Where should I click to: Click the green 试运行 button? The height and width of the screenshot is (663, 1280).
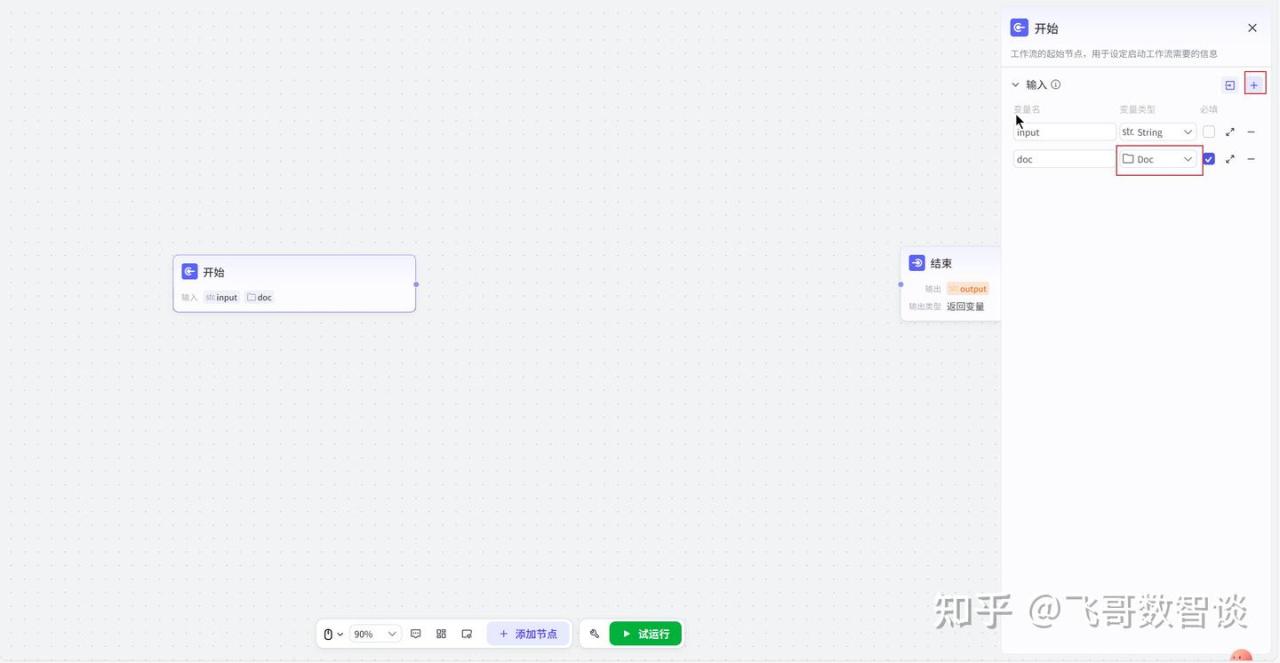click(x=645, y=634)
